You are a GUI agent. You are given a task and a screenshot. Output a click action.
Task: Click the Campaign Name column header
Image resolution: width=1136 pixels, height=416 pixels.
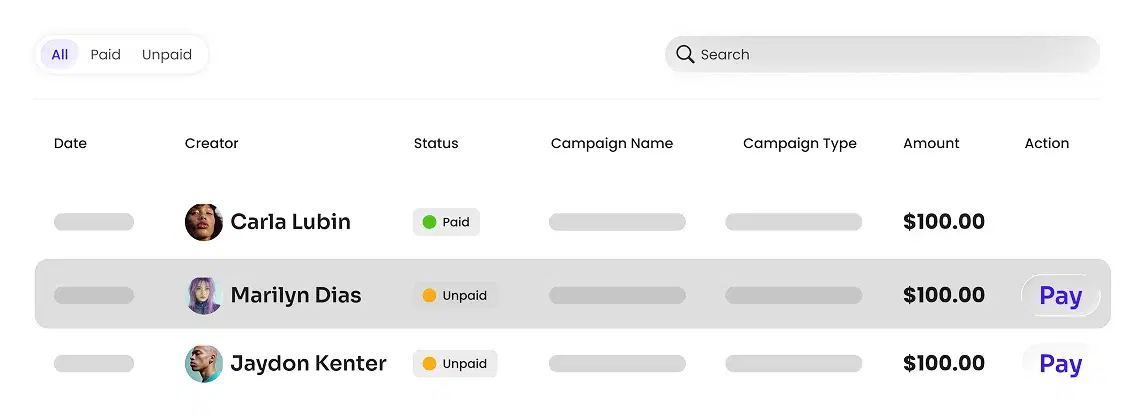pos(612,143)
